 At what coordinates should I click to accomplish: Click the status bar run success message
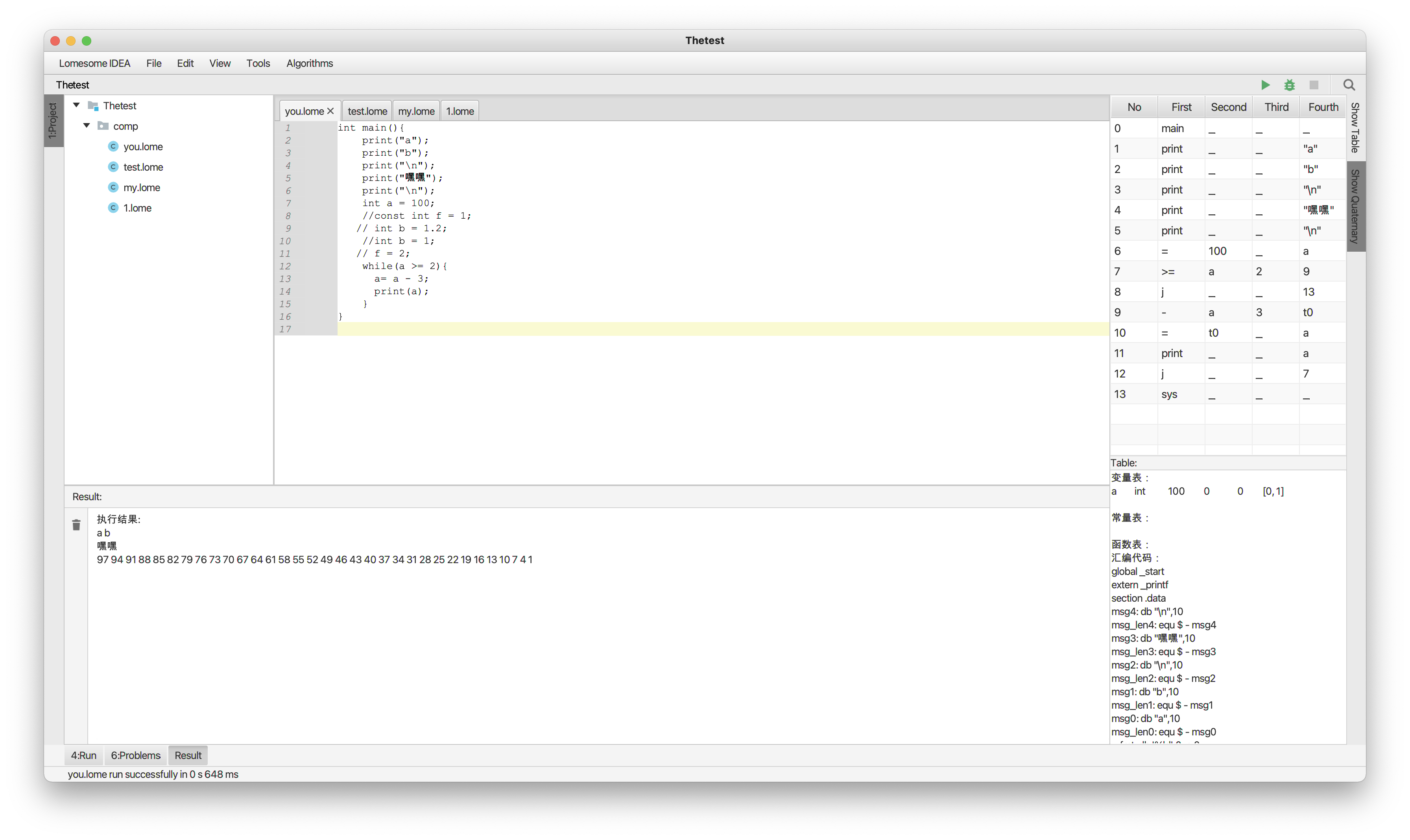tap(153, 774)
